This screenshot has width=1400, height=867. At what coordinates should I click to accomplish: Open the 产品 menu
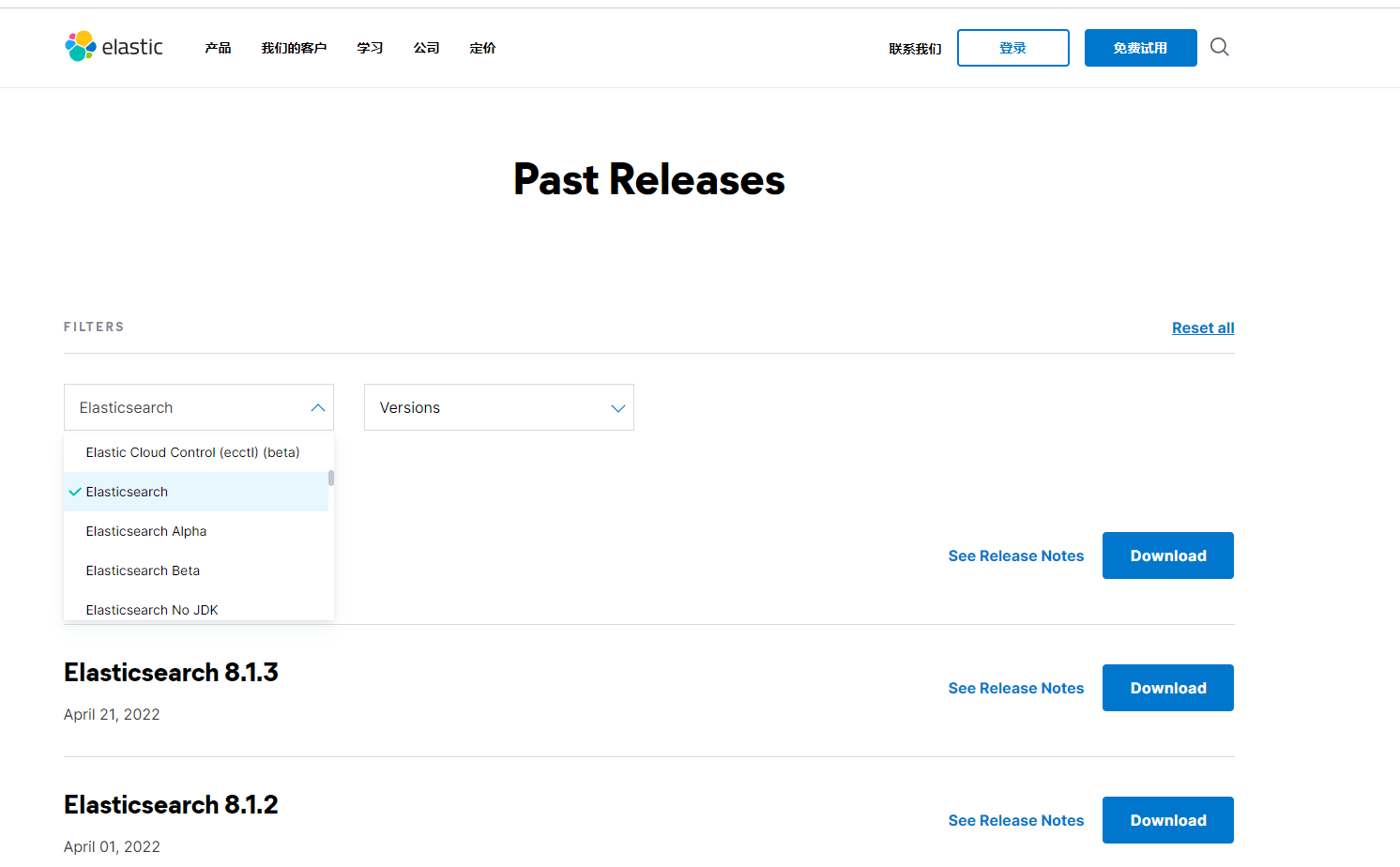coord(218,48)
